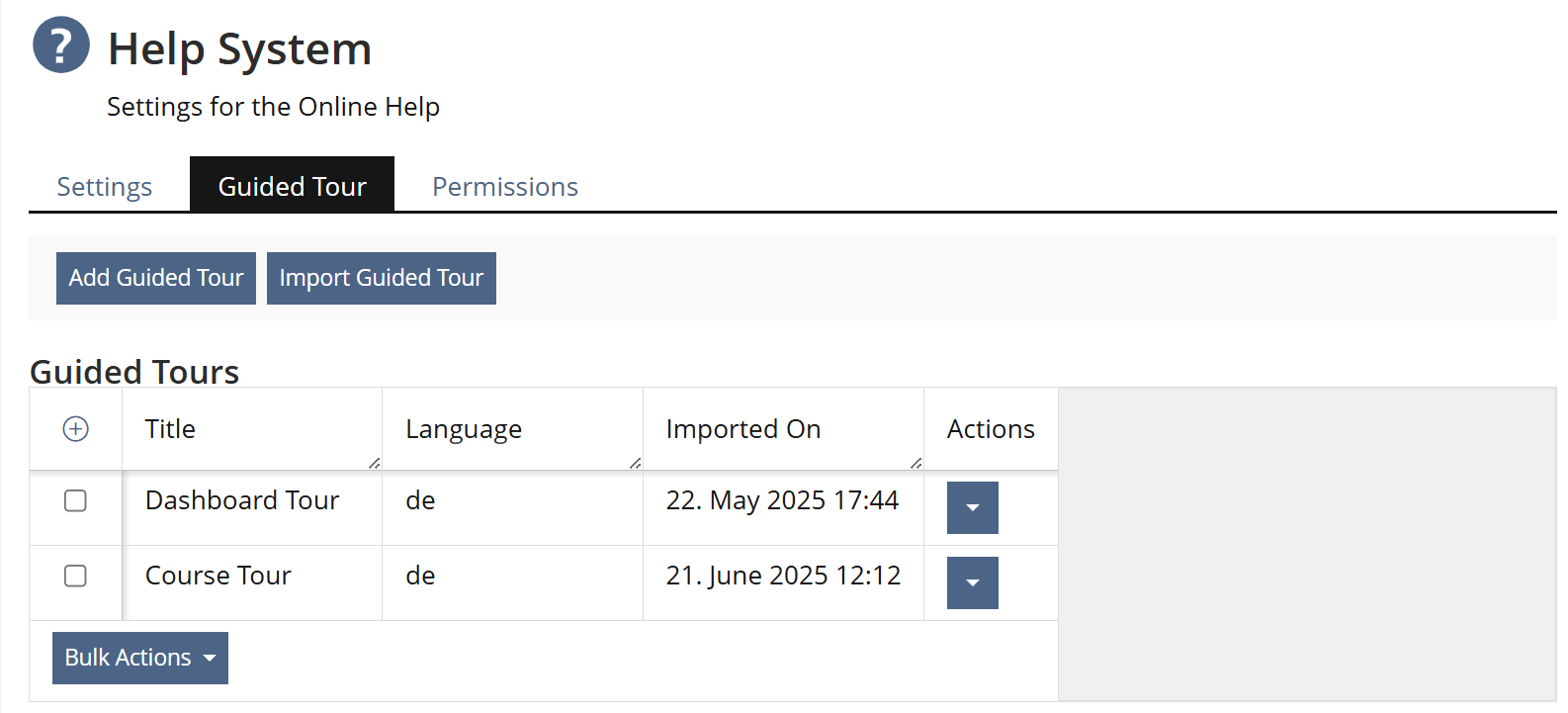The image size is (1568, 713).
Task: Click the Language column header
Action: tap(464, 429)
